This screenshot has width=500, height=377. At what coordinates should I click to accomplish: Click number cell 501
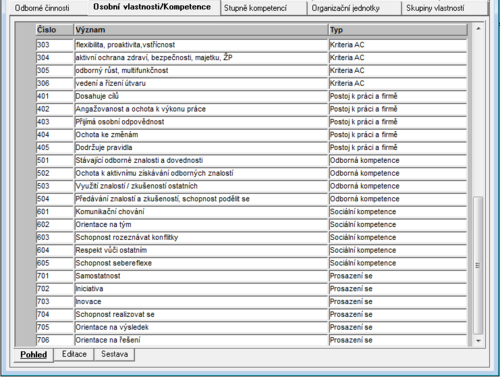point(55,161)
